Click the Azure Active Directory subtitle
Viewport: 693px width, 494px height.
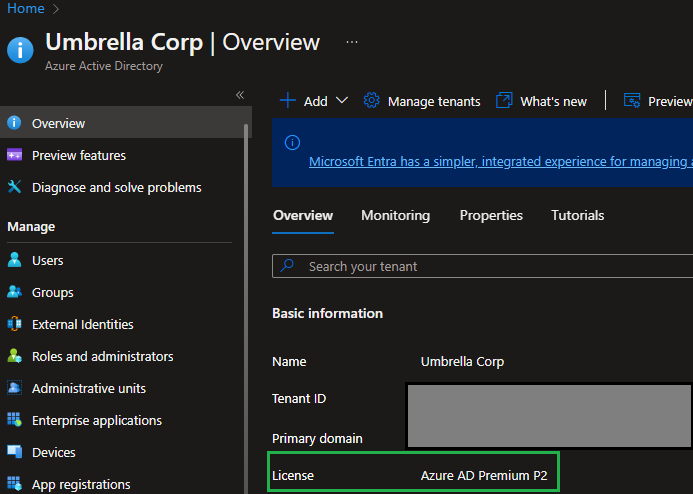pyautogui.click(x=104, y=66)
